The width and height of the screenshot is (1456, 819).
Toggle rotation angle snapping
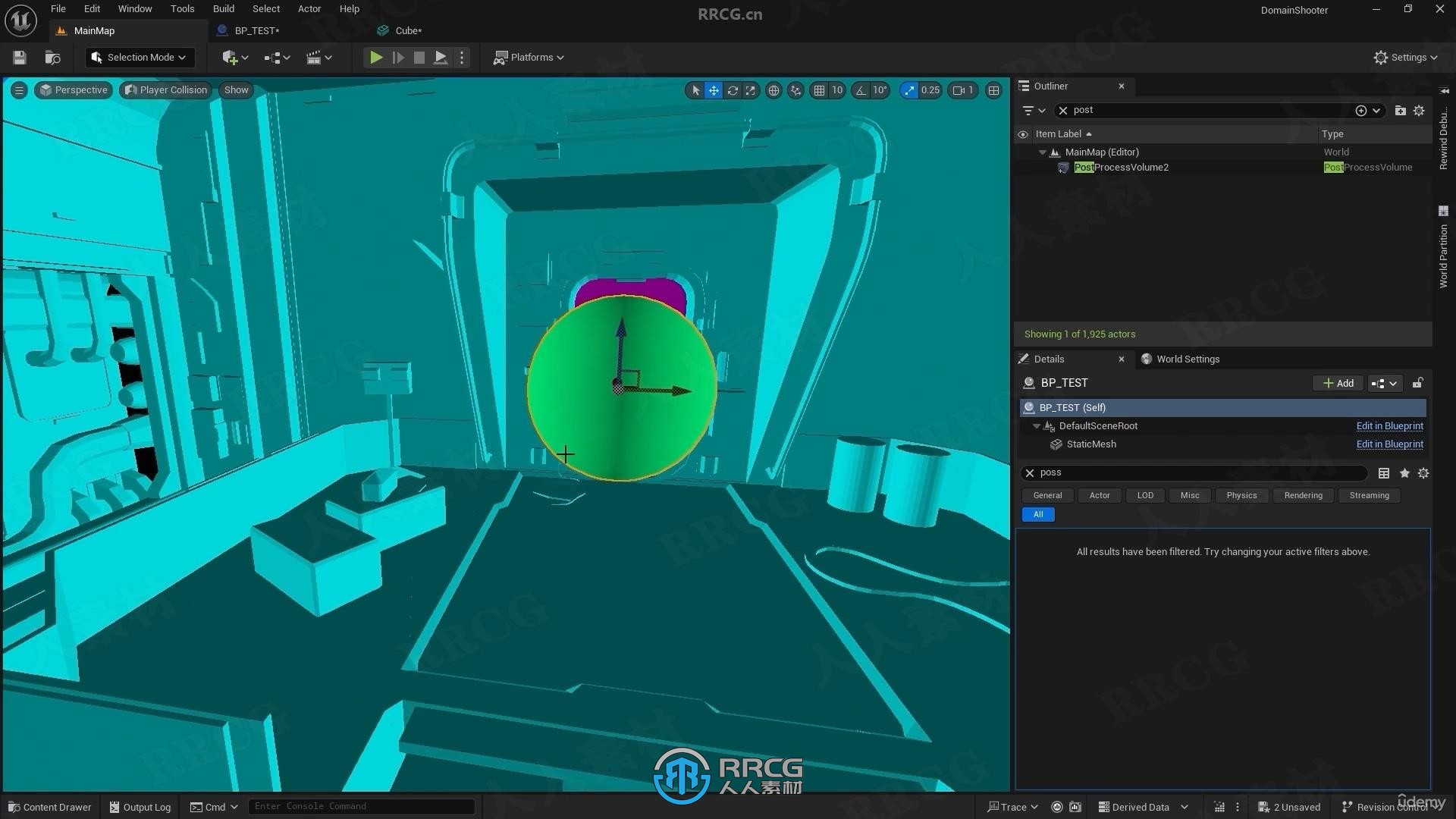861,90
